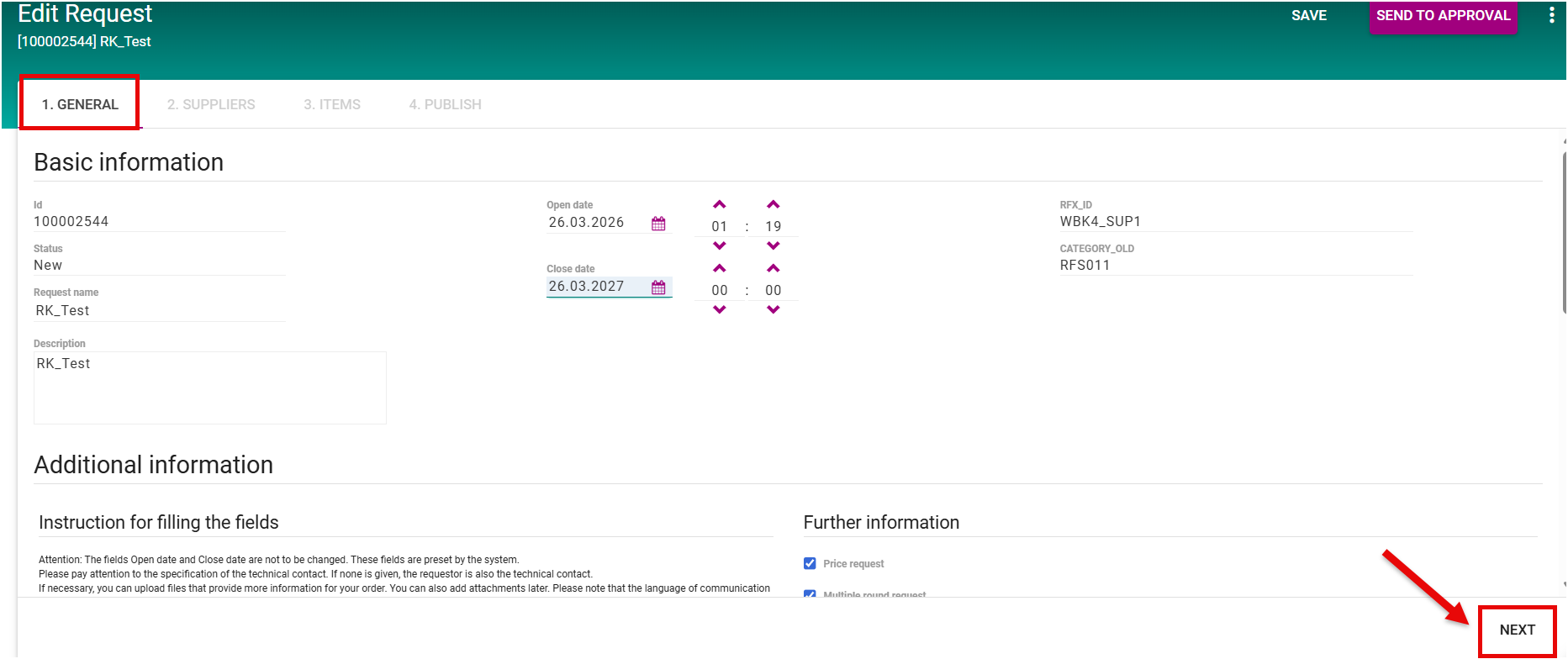
Task: Open the three-dot more options menu
Action: [1551, 16]
